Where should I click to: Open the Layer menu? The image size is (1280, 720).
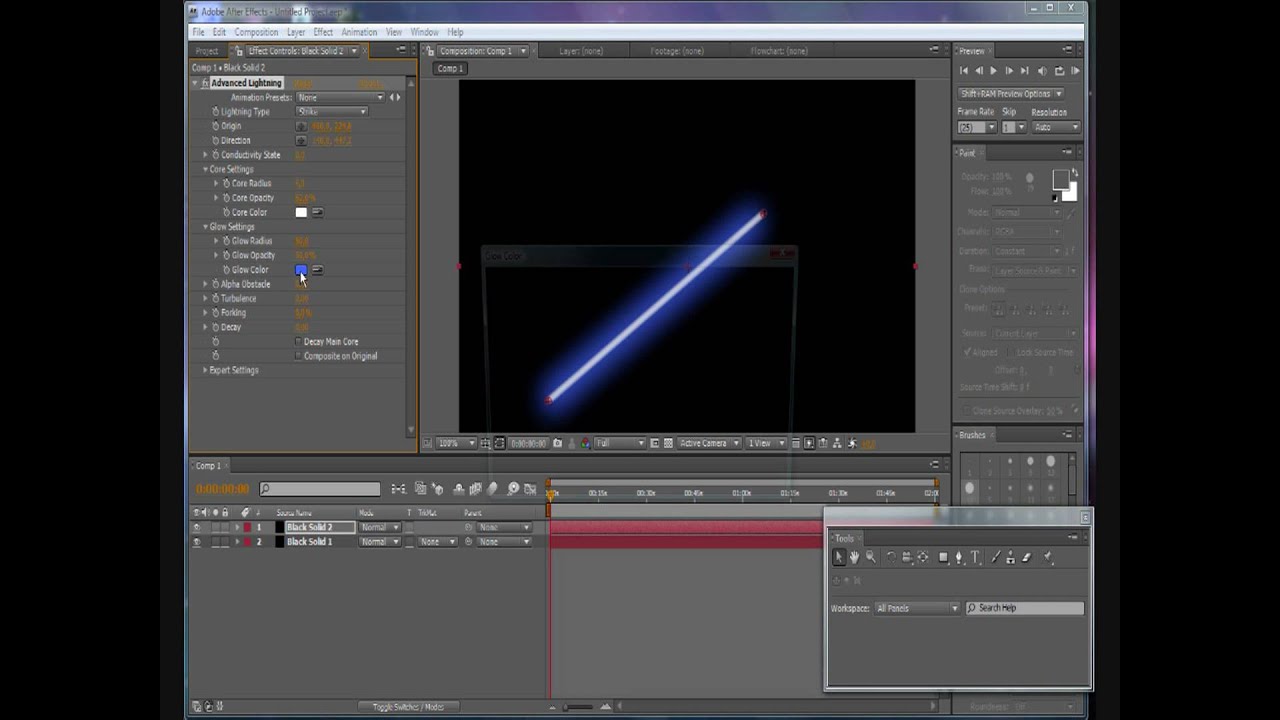coord(296,32)
